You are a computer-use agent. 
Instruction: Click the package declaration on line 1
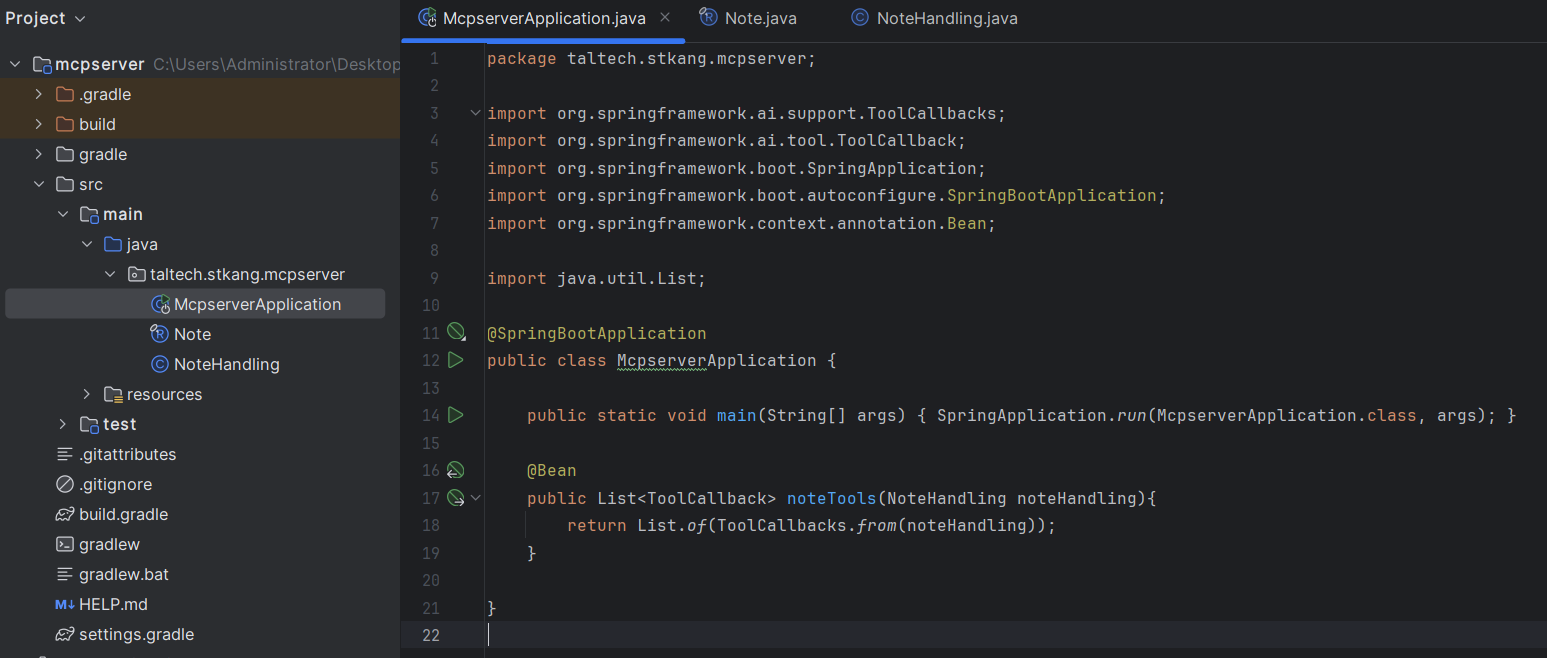coord(652,58)
